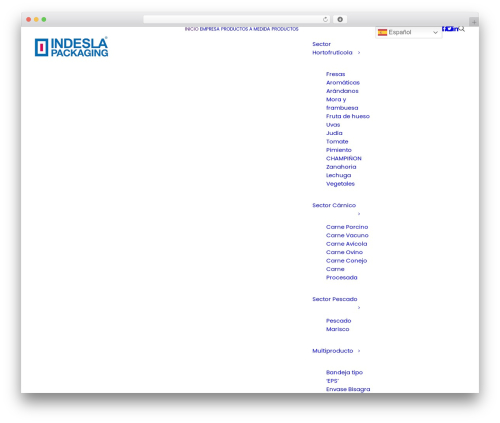Viewport: 500px width, 423px height.
Task: Select Aromáticos product link
Action: 343,82
